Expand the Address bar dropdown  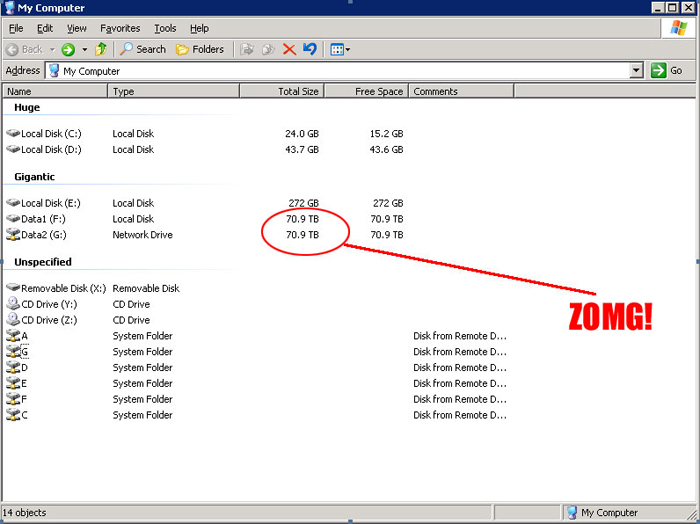click(x=636, y=71)
